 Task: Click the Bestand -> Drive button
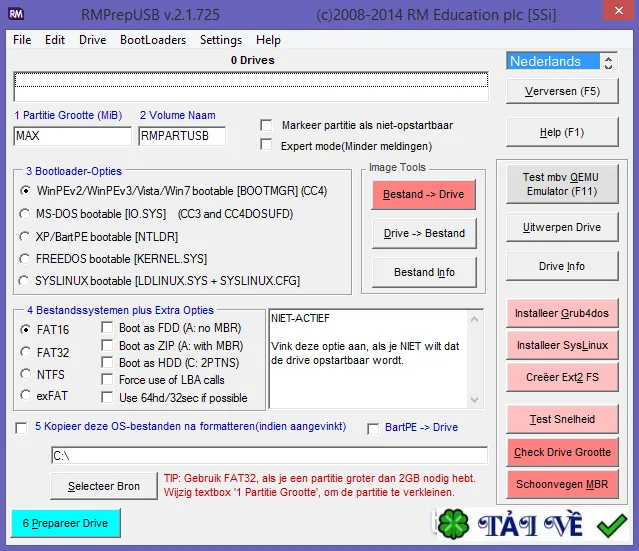[x=423, y=194]
